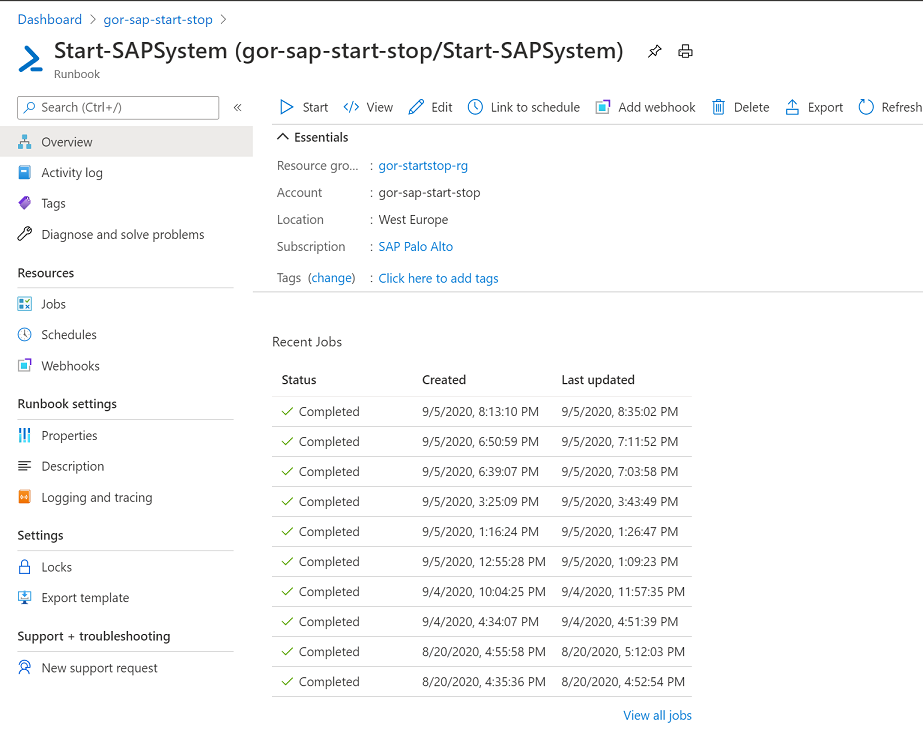
Task: Click the Edit pencil icon
Action: coord(416,107)
